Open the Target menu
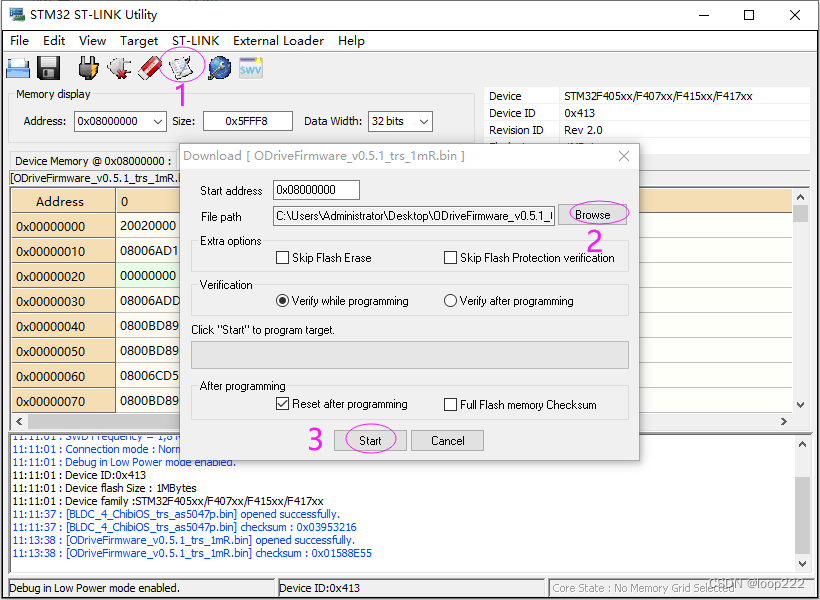 (139, 41)
